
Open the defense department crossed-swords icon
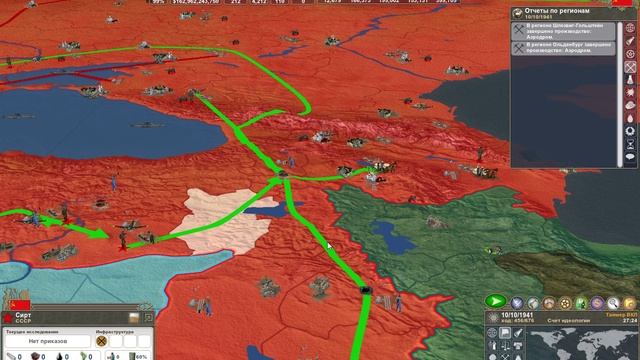[x=517, y=303]
